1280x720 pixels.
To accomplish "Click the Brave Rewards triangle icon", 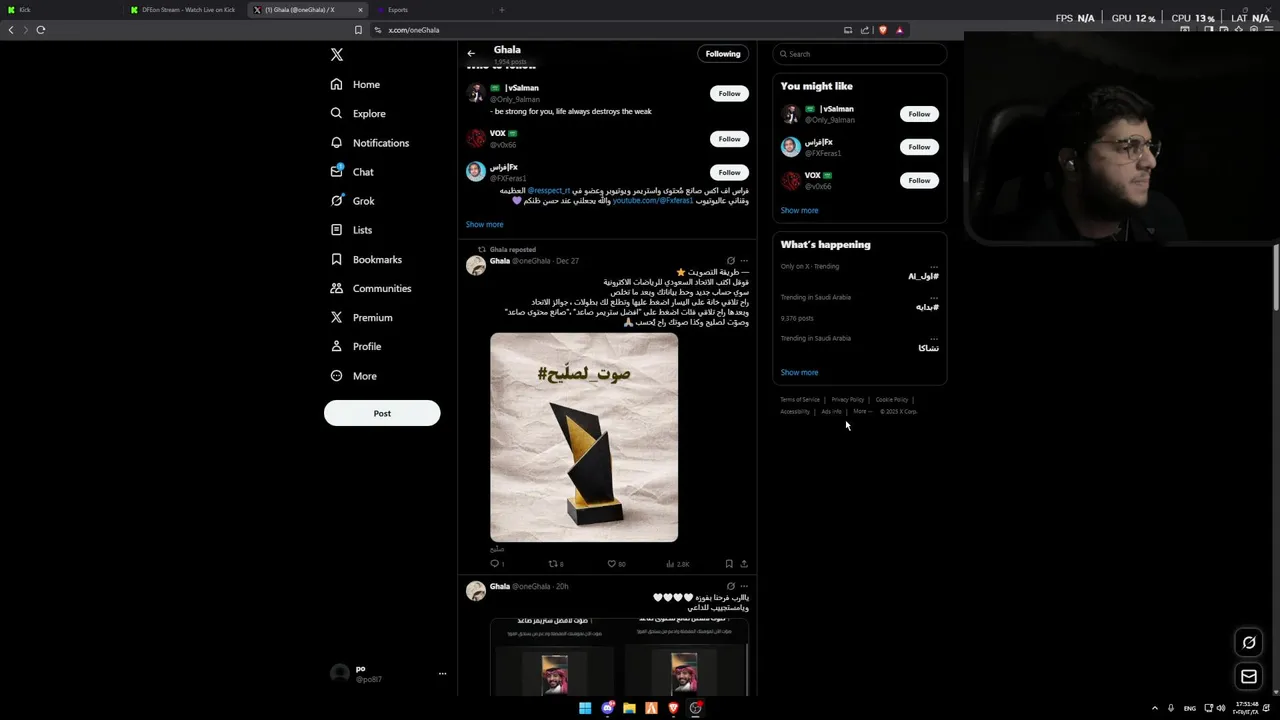I will click(899, 30).
